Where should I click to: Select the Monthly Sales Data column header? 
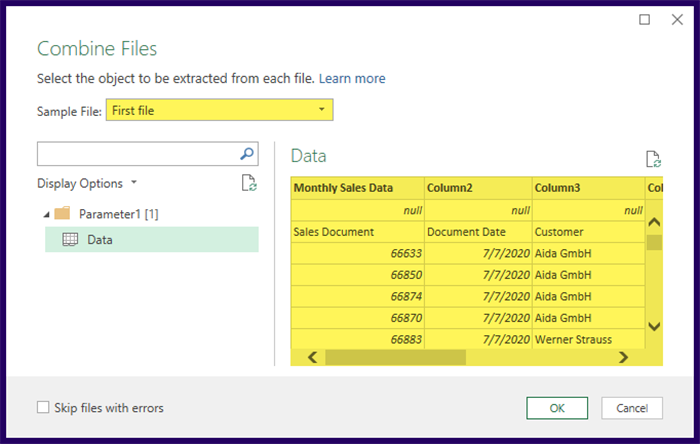point(343,188)
